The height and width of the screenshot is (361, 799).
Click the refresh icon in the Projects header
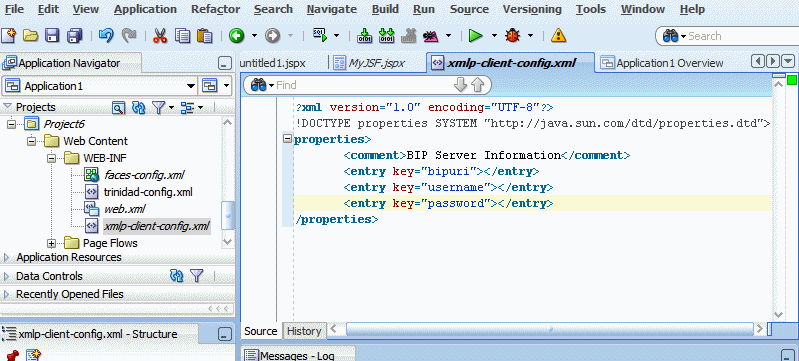[x=139, y=108]
